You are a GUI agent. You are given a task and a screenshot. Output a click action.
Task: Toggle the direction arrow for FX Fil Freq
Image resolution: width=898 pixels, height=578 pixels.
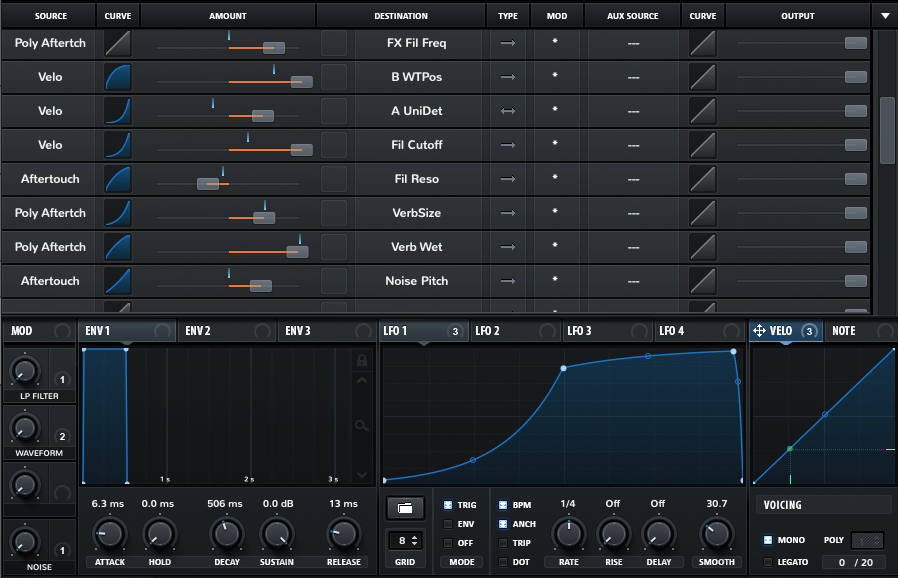pos(508,43)
